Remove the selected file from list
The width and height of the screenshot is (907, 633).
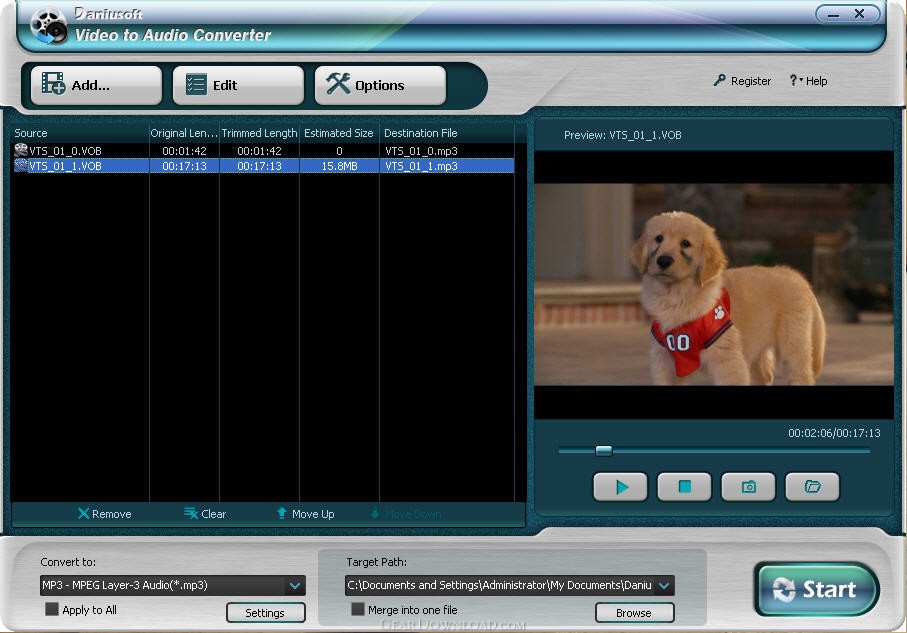pos(105,514)
